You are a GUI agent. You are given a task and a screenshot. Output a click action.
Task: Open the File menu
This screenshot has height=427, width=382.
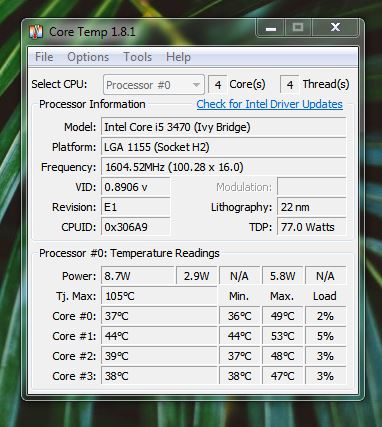tap(44, 57)
